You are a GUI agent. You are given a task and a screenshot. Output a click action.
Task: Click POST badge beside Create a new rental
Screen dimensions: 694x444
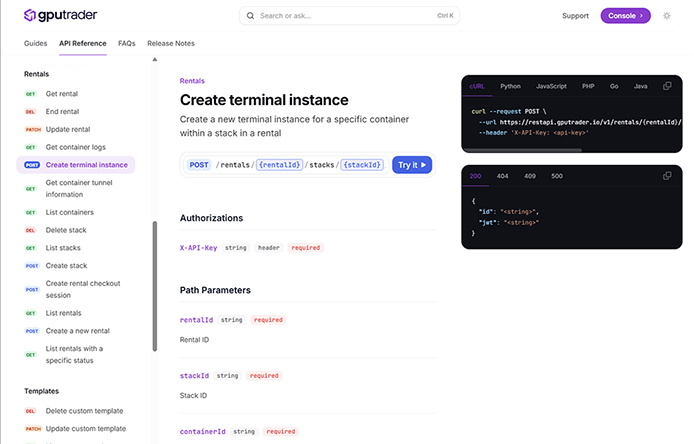pyautogui.click(x=32, y=331)
